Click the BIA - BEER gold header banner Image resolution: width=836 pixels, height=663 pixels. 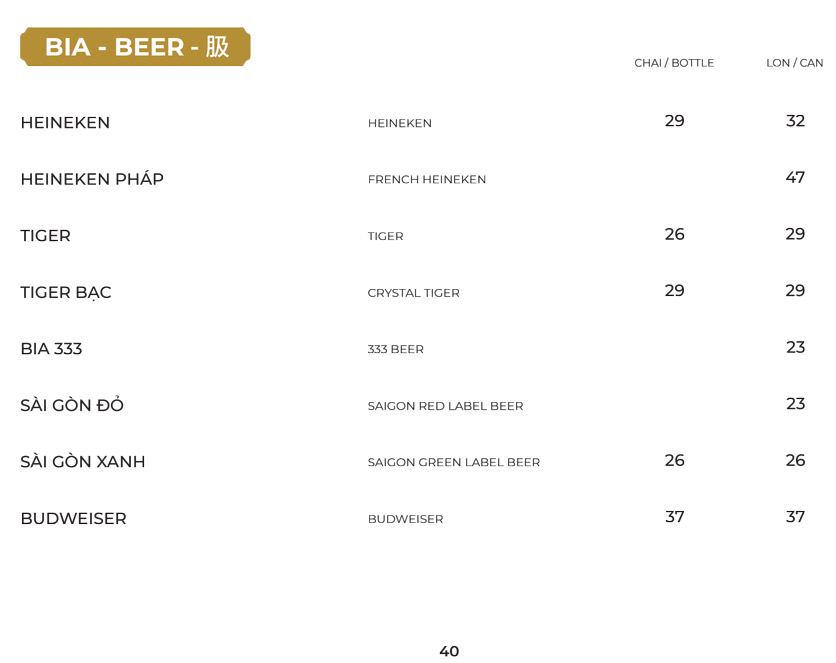135,47
